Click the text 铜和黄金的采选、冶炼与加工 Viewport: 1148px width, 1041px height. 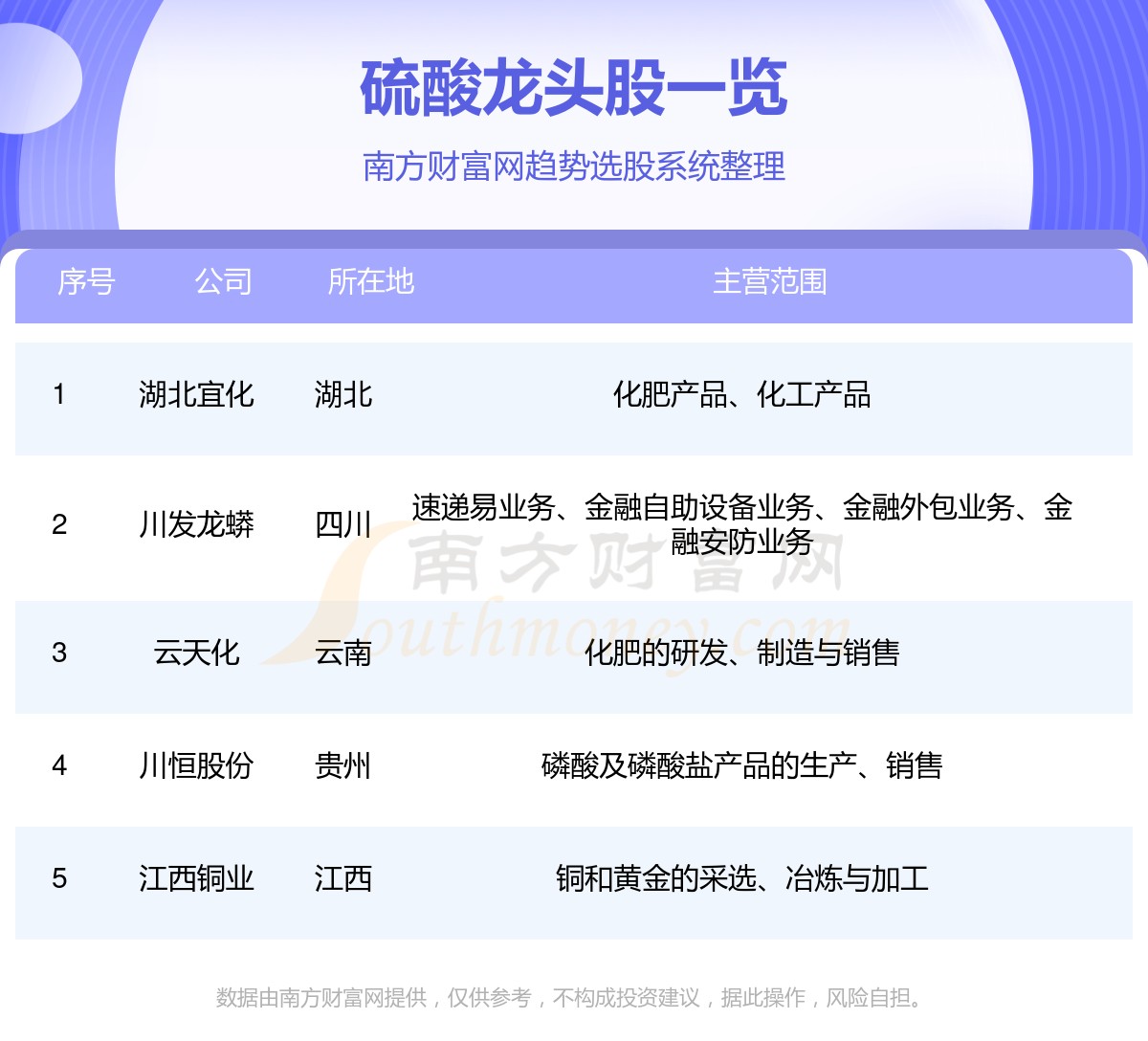pos(742,878)
